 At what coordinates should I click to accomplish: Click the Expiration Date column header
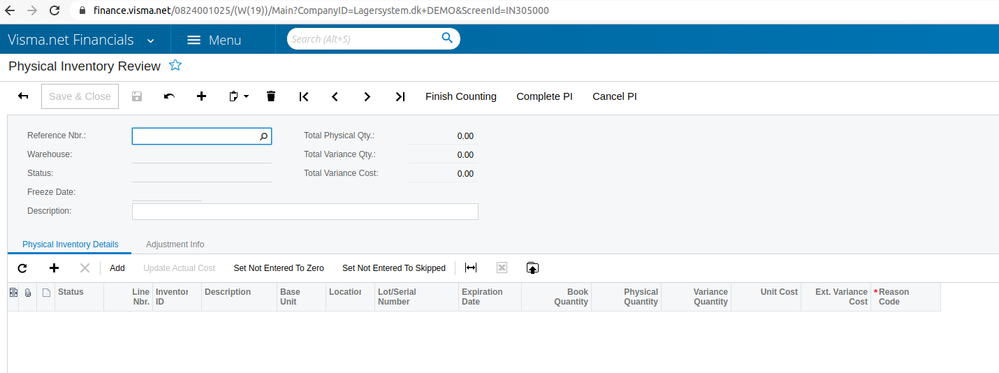point(489,297)
